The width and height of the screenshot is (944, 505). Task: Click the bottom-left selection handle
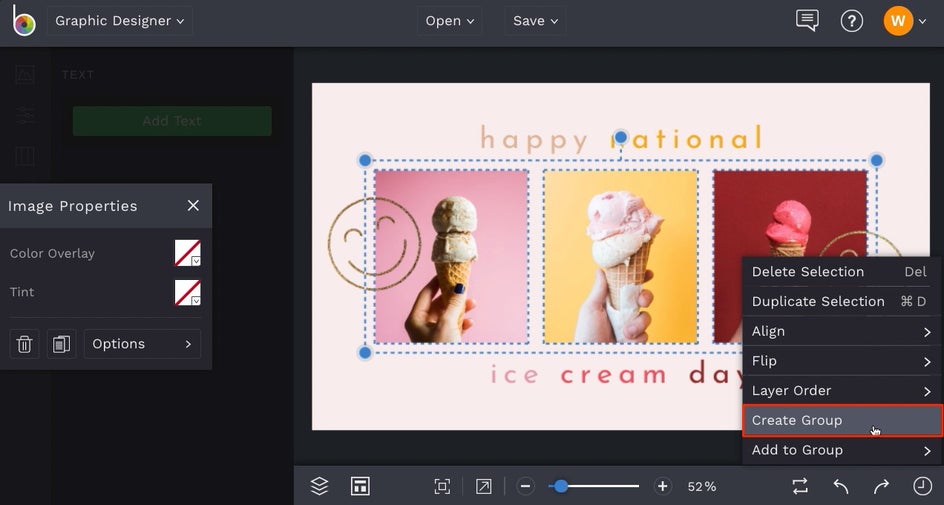(x=365, y=353)
